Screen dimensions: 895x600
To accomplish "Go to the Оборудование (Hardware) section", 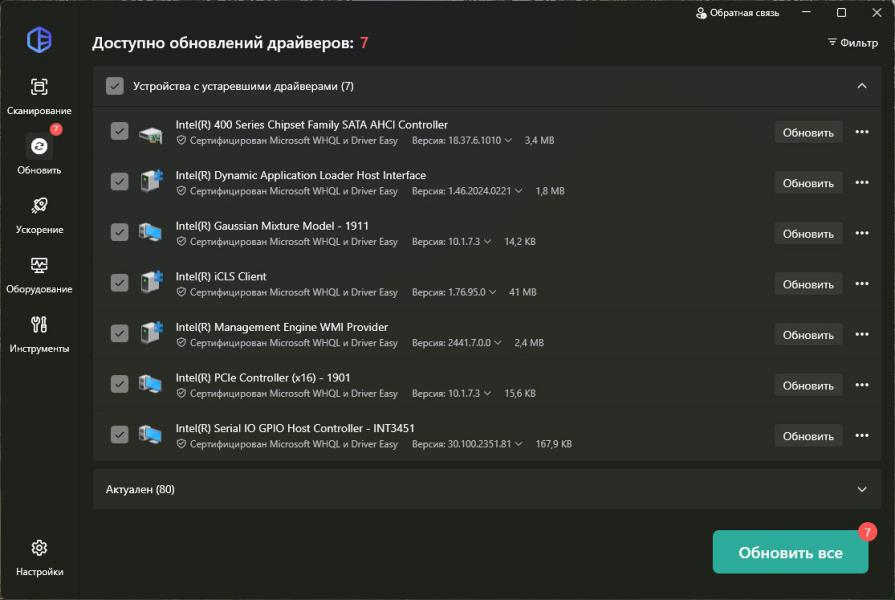I will pos(39,266).
